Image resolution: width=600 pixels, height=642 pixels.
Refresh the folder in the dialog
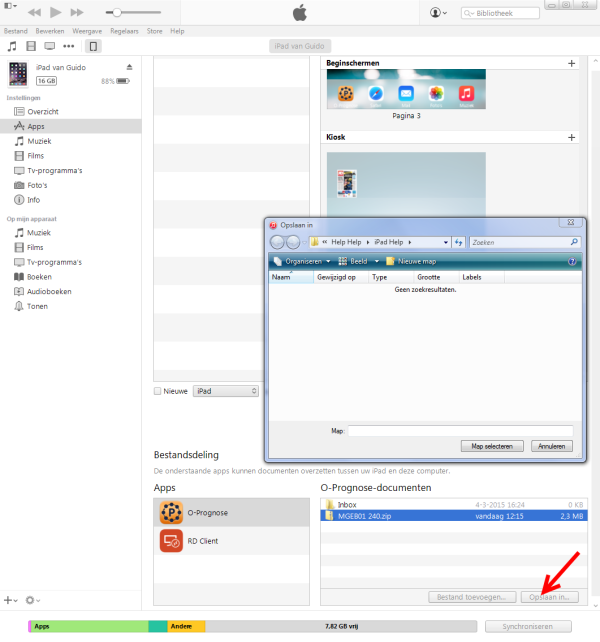(x=458, y=242)
